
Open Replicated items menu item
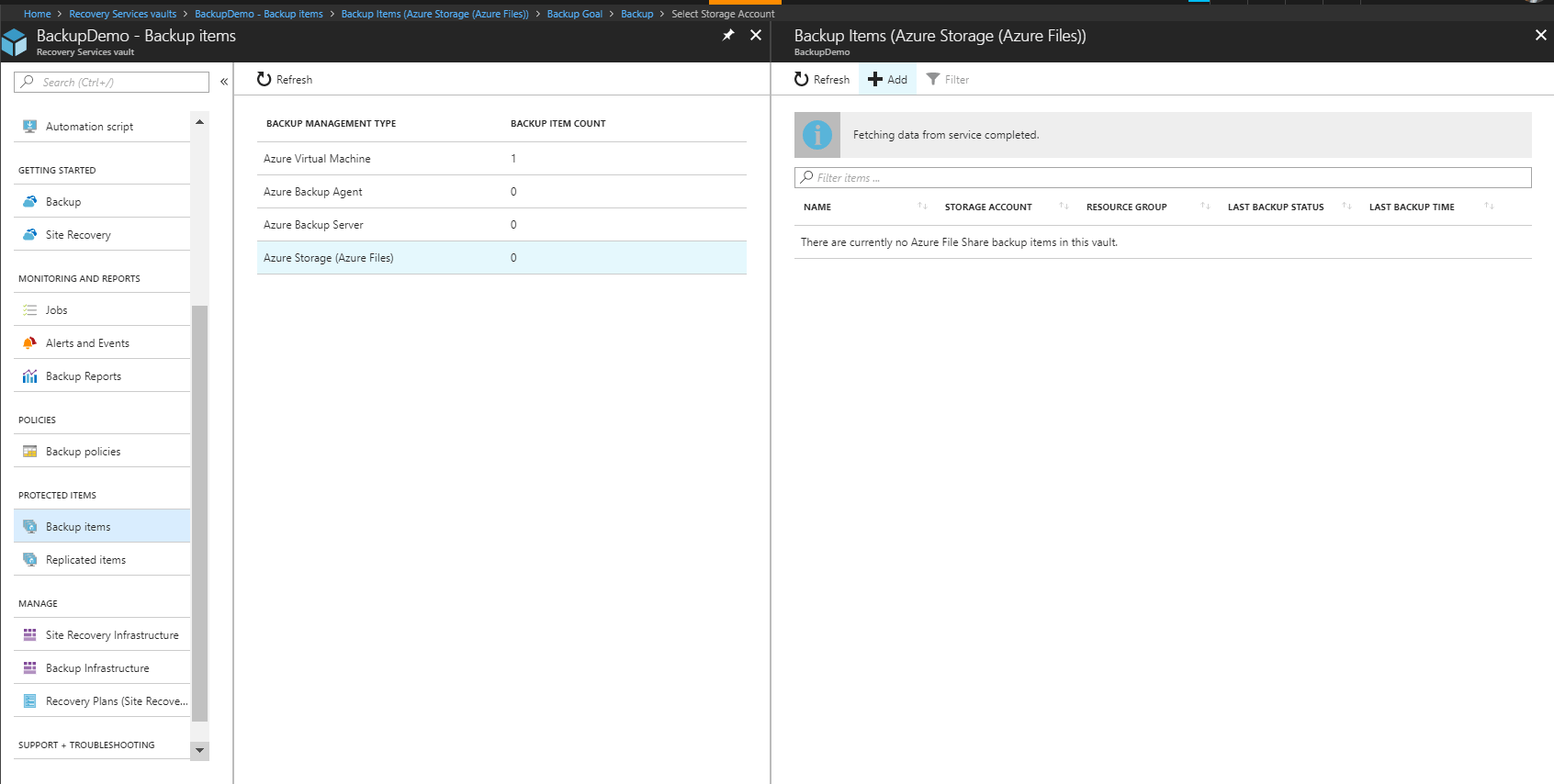point(102,560)
